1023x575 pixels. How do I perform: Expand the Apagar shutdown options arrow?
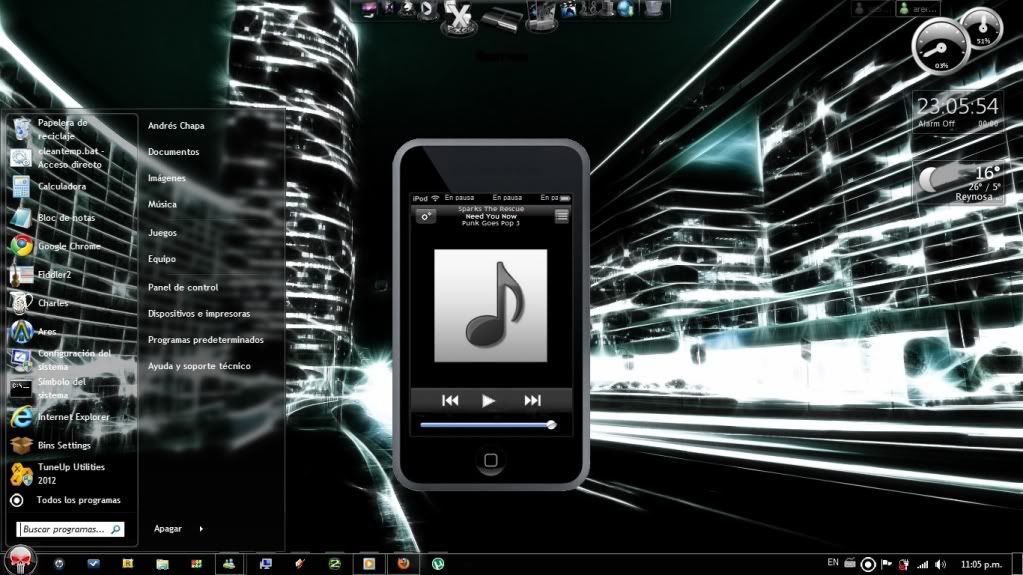pyautogui.click(x=201, y=529)
